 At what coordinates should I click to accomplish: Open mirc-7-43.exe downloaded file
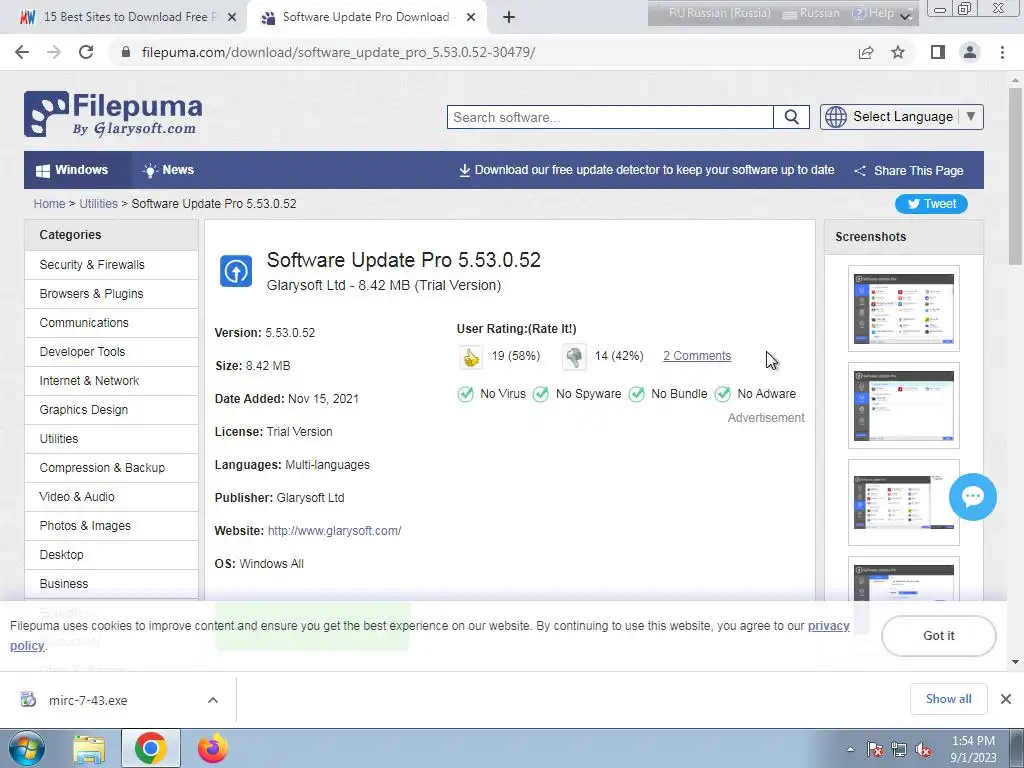[x=88, y=700]
